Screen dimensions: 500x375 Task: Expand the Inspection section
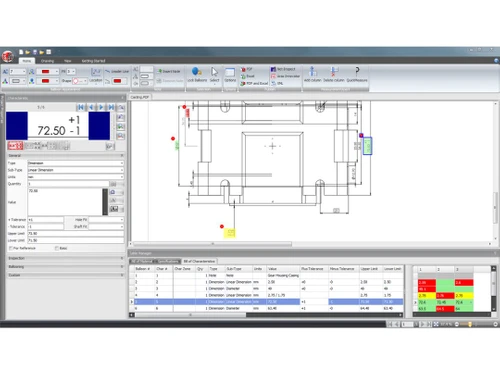66,258
